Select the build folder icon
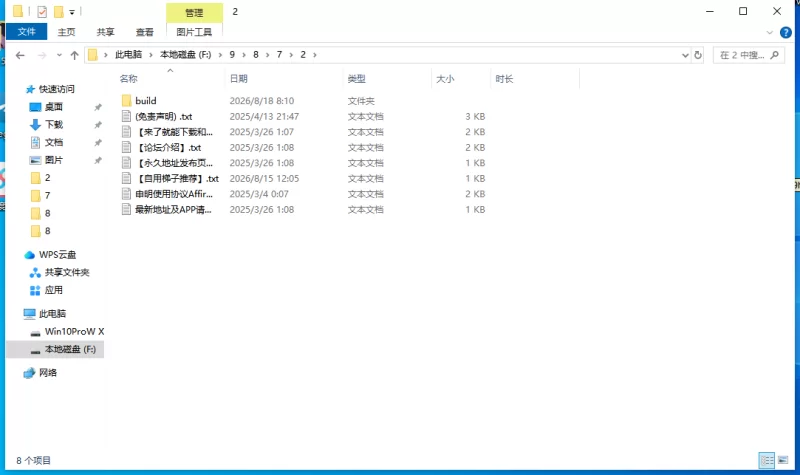800x475 pixels. [127, 101]
